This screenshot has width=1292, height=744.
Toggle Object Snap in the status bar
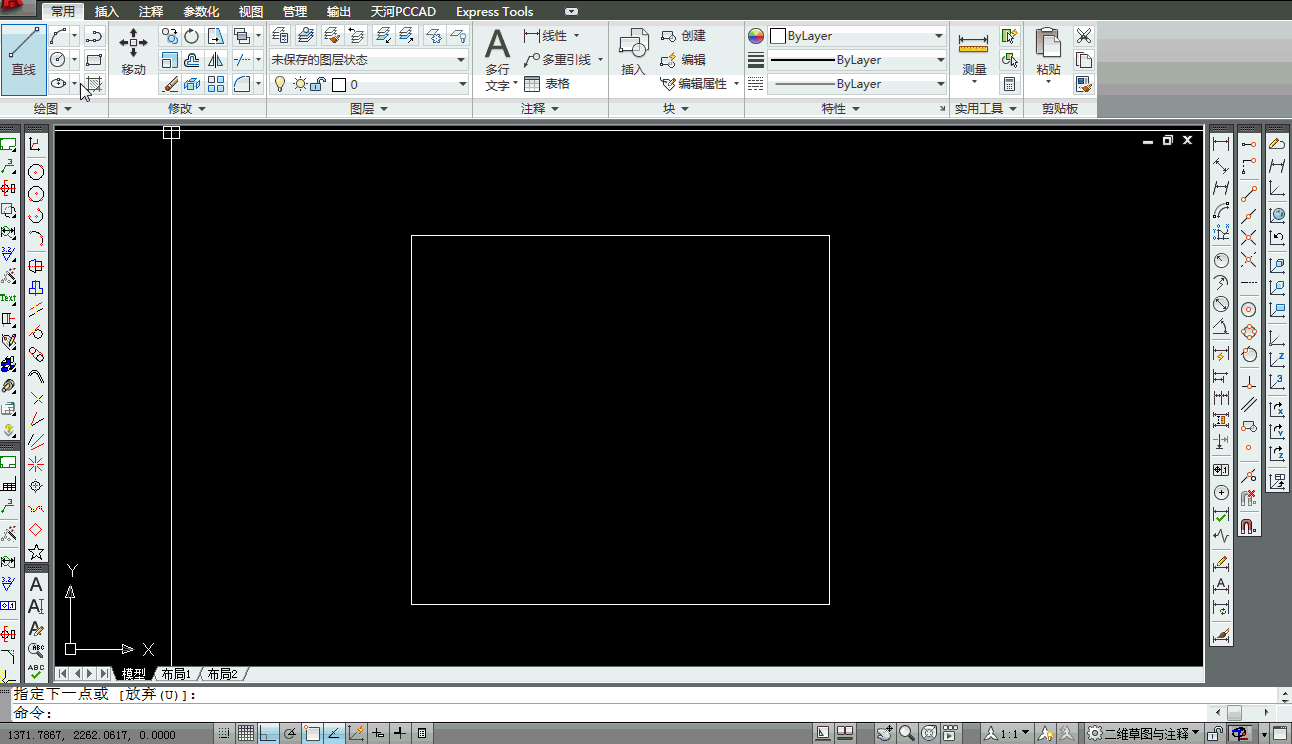(x=312, y=734)
